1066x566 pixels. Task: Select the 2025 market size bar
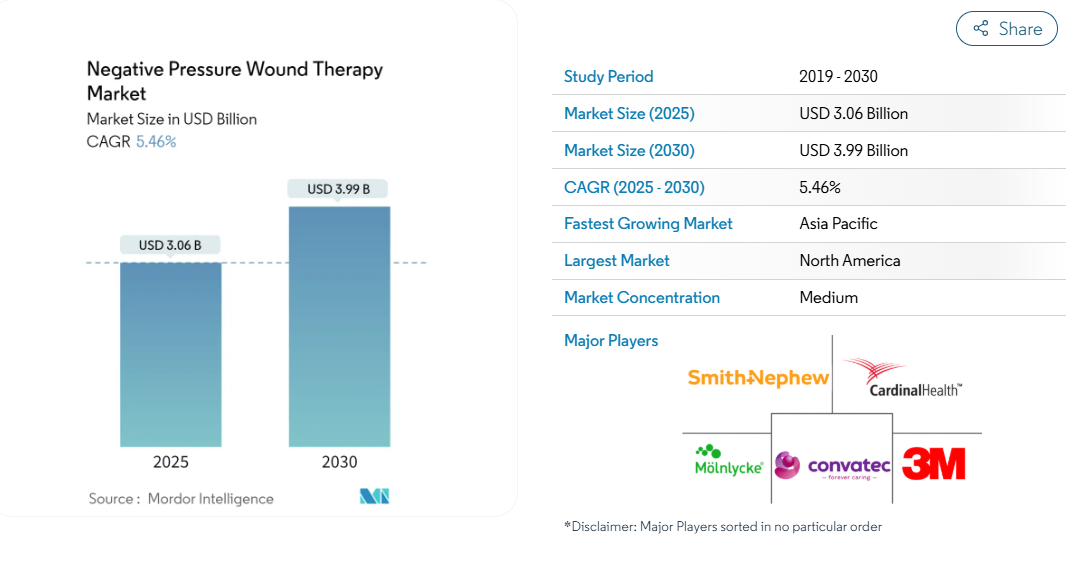click(171, 354)
